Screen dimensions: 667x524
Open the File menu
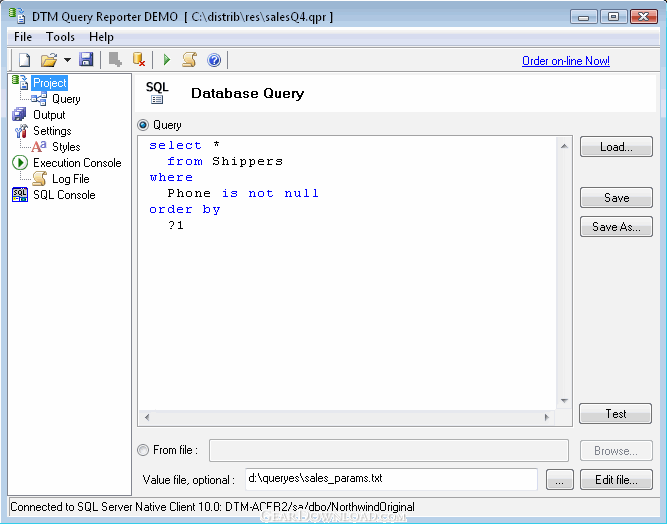[x=23, y=37]
